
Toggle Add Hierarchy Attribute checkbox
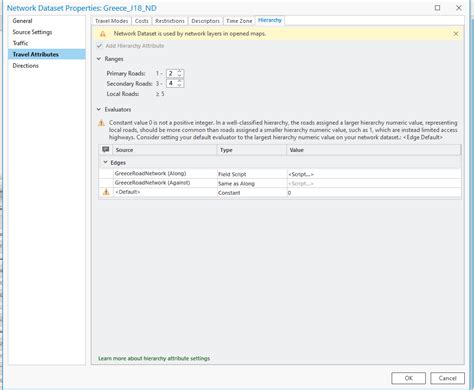99,46
